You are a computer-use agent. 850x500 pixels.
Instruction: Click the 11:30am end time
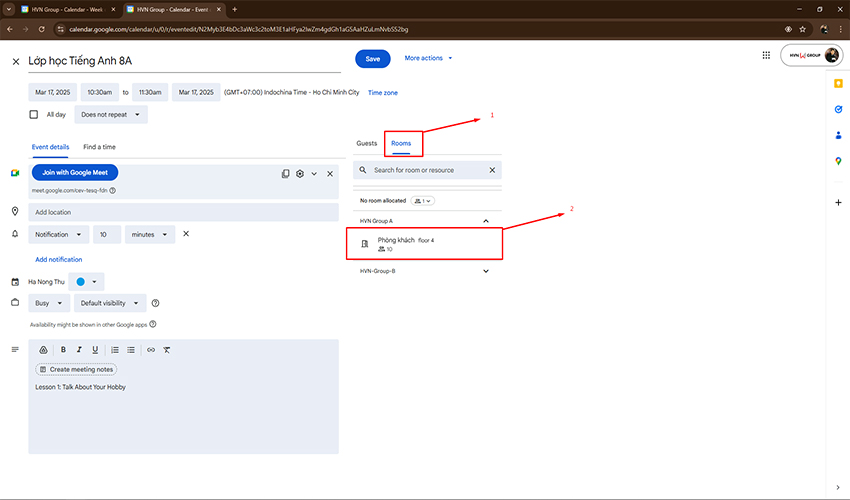tap(150, 92)
